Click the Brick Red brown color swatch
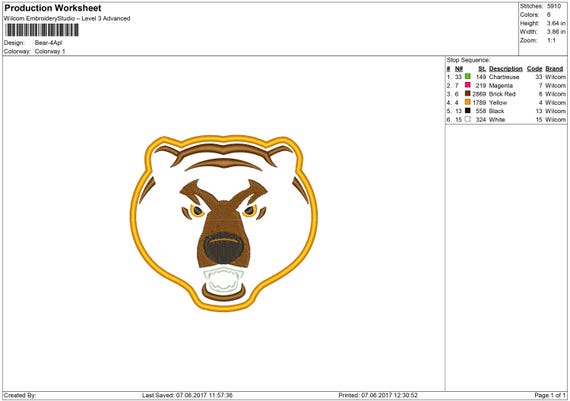Image resolution: width=570 pixels, height=401 pixels. tap(467, 93)
